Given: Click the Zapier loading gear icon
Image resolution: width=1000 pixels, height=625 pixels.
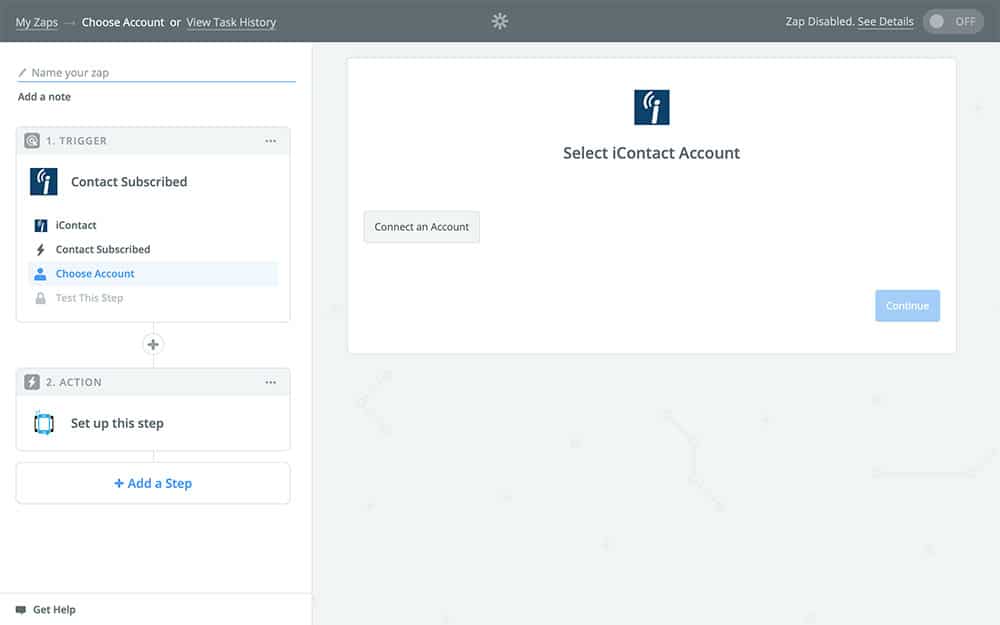Looking at the screenshot, I should tap(500, 21).
